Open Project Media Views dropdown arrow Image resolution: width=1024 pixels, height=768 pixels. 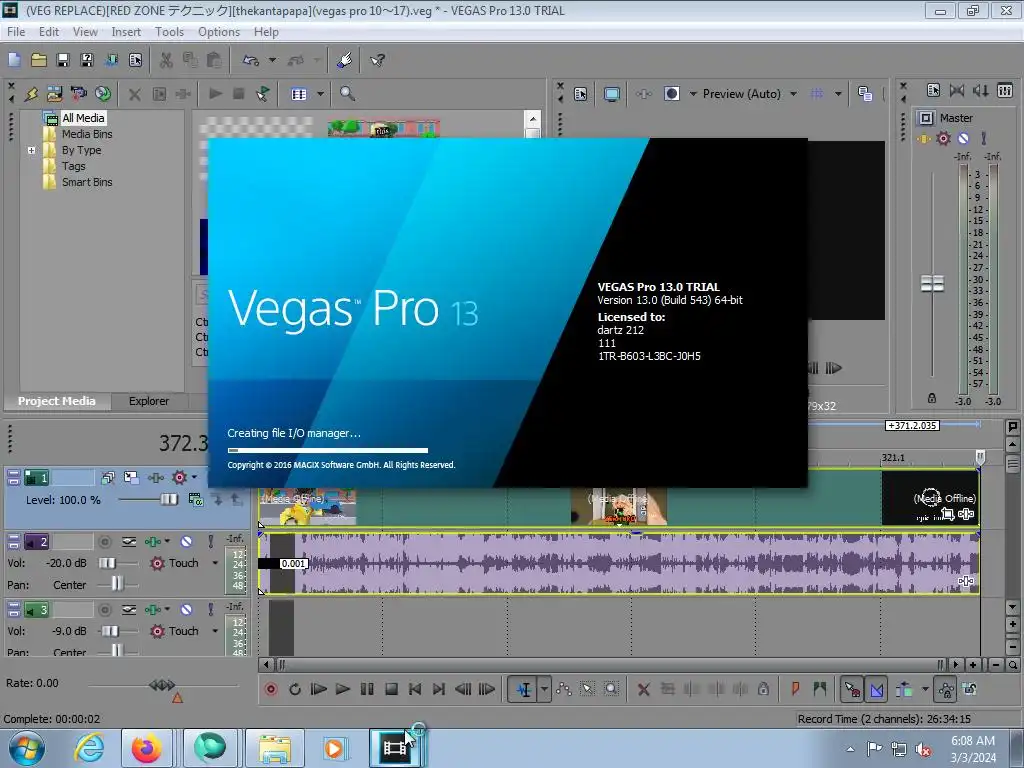(320, 94)
